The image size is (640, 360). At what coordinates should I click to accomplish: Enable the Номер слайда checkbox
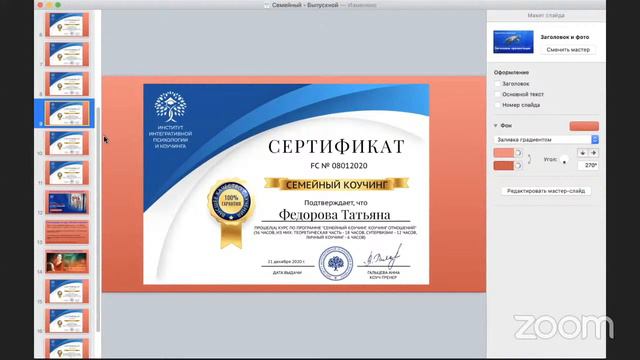click(498, 105)
